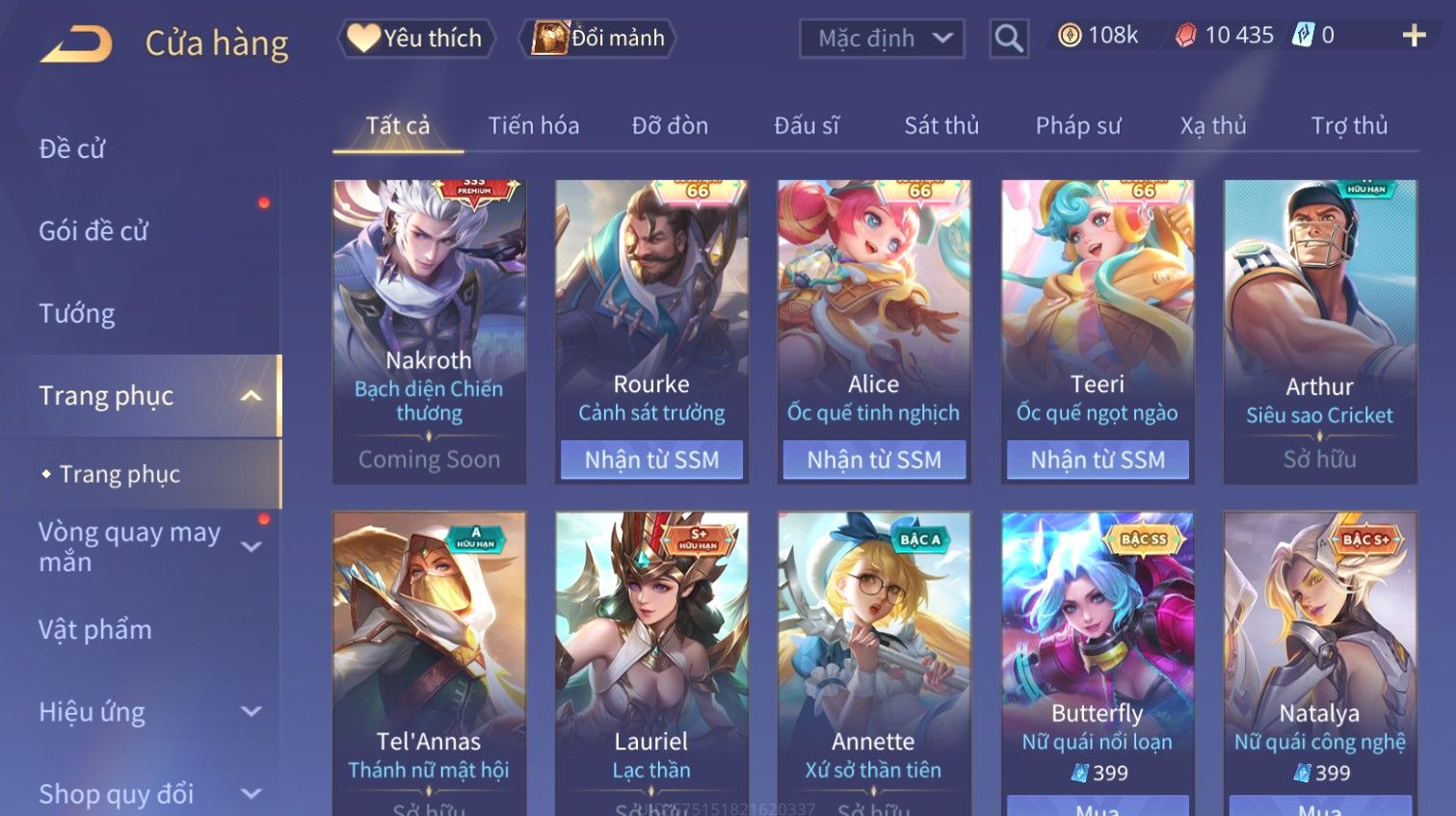Select the Pháp sư tab
Image resolution: width=1456 pixels, height=816 pixels.
1078,125
